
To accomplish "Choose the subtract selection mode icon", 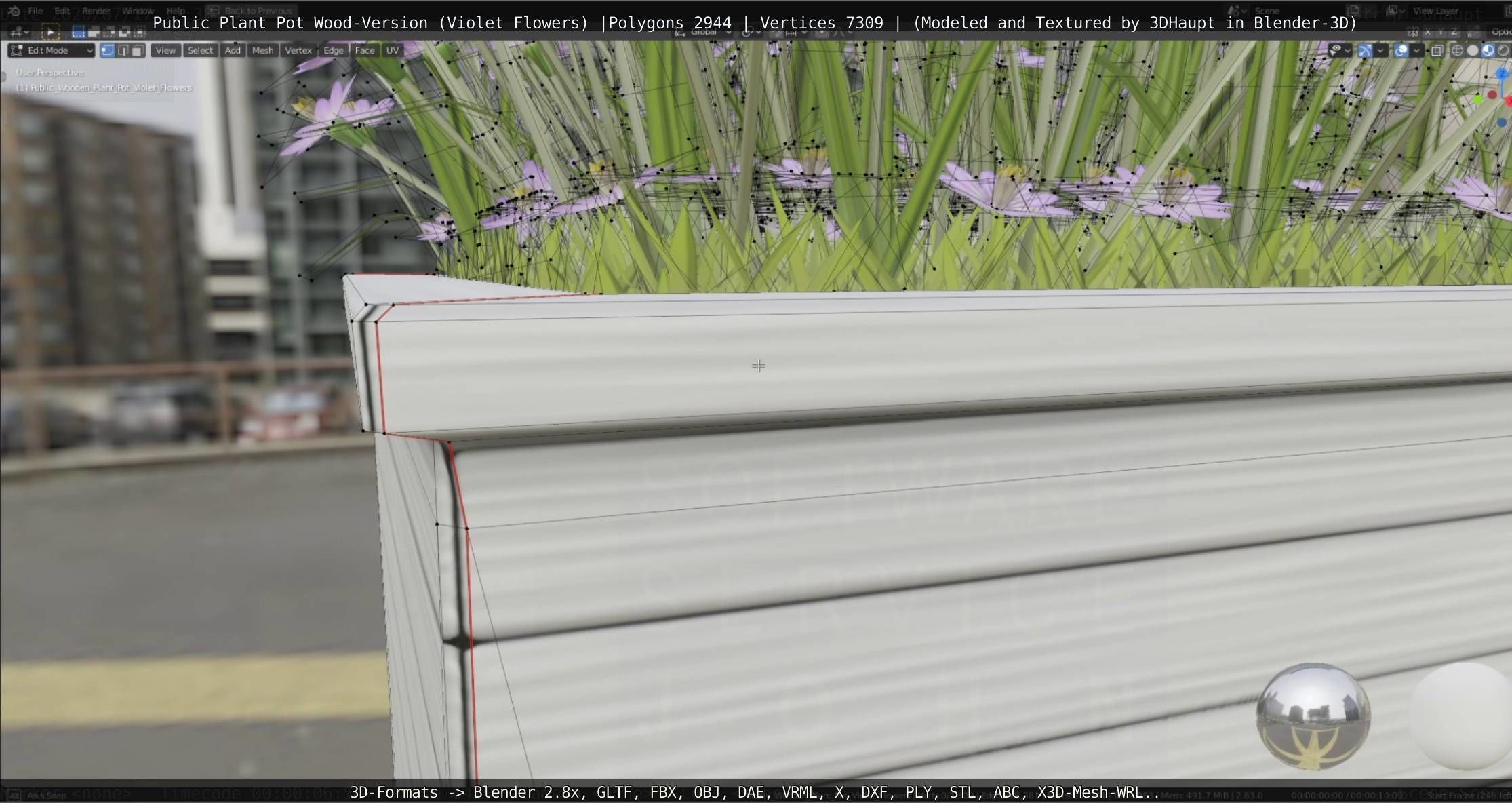I will (x=109, y=32).
